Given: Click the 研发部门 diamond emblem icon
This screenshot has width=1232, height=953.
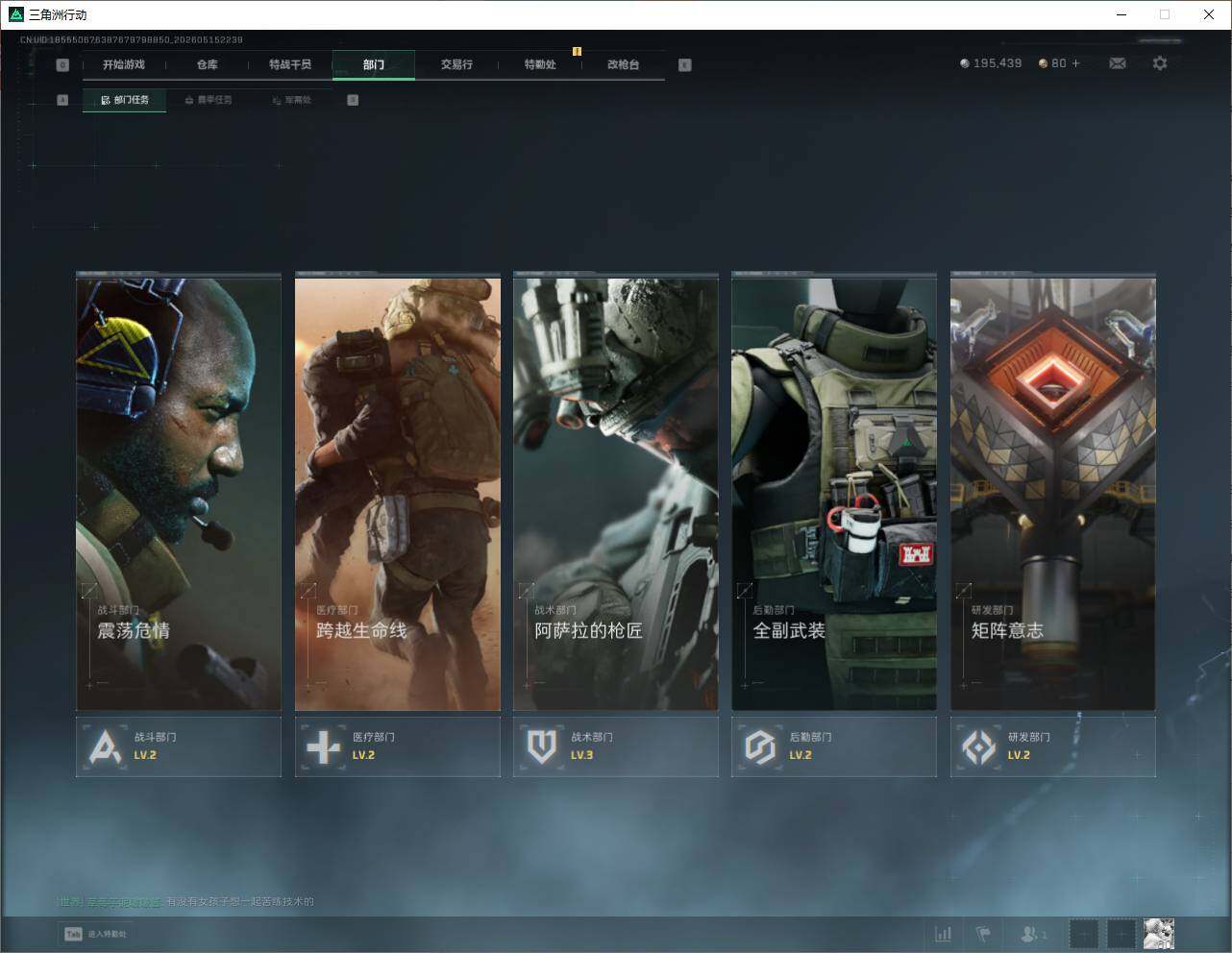Looking at the screenshot, I should (979, 746).
